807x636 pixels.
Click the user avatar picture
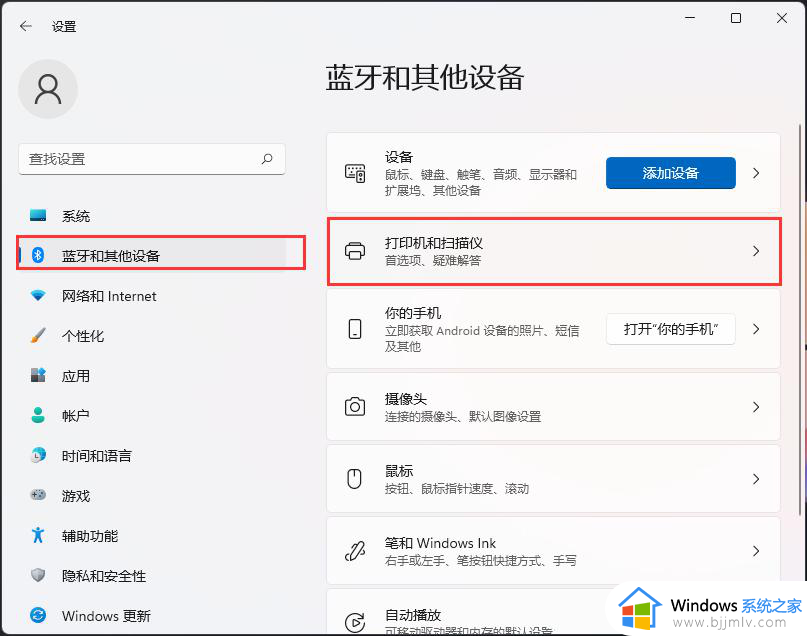pyautogui.click(x=48, y=89)
